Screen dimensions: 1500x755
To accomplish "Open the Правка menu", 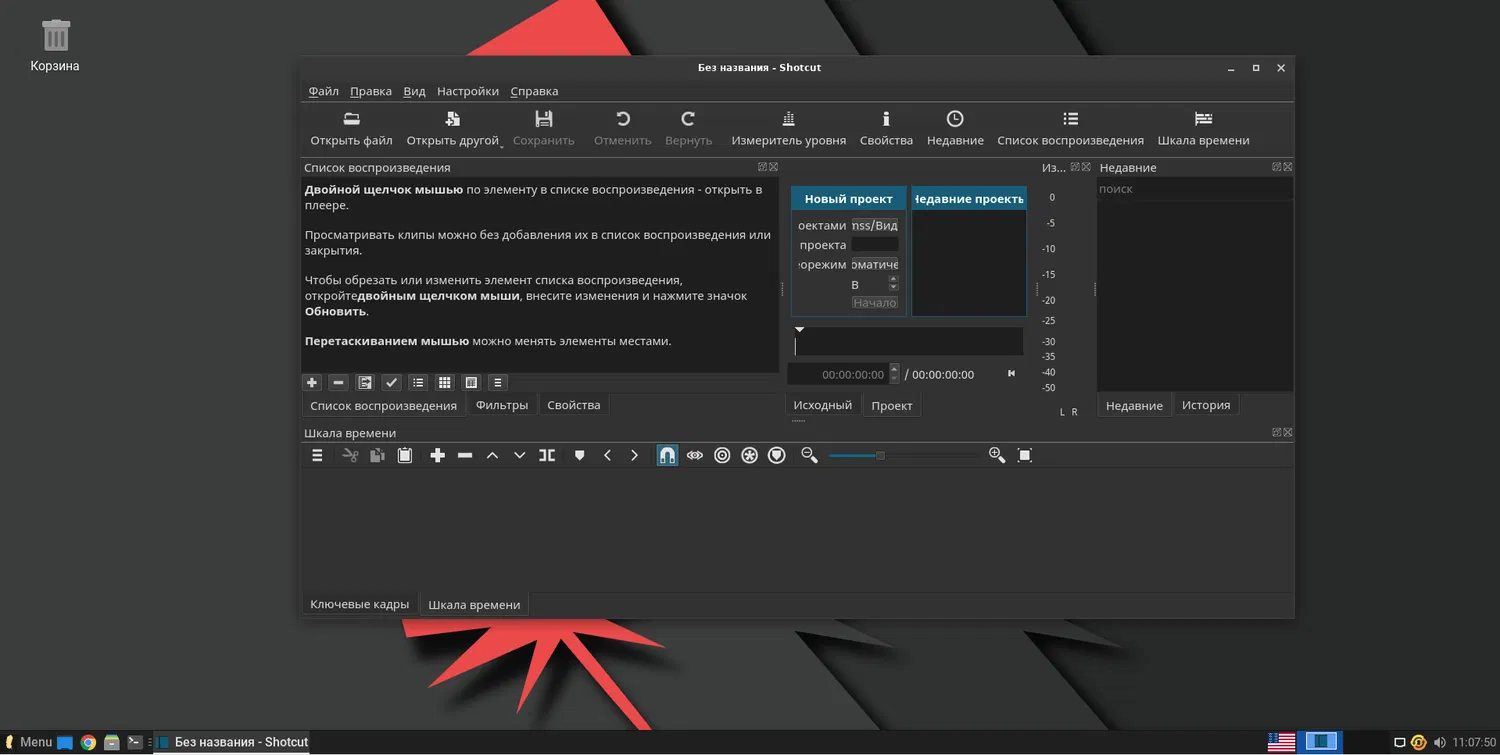I will pos(371,91).
